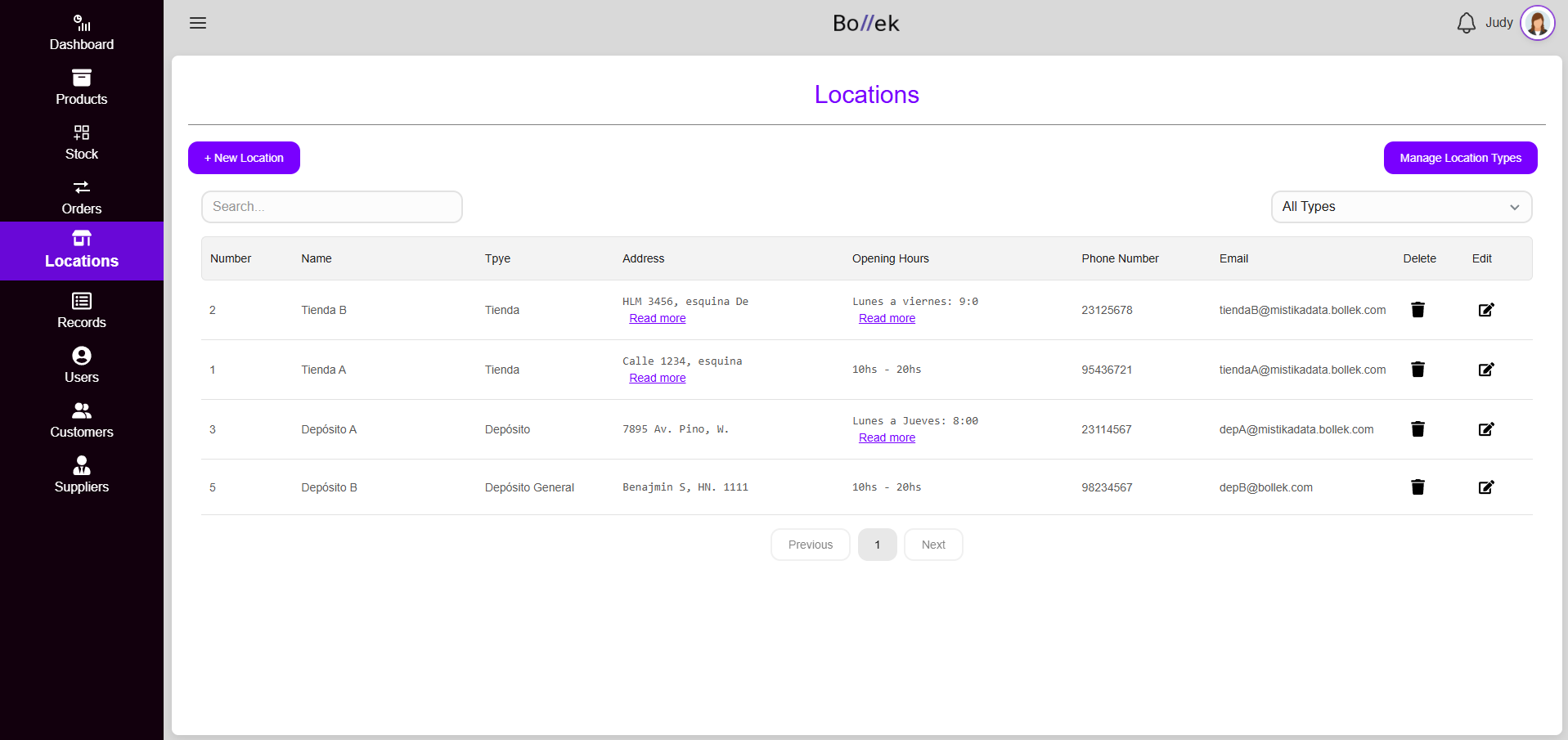The image size is (1568, 740).
Task: Go to the Next page
Action: coord(932,545)
